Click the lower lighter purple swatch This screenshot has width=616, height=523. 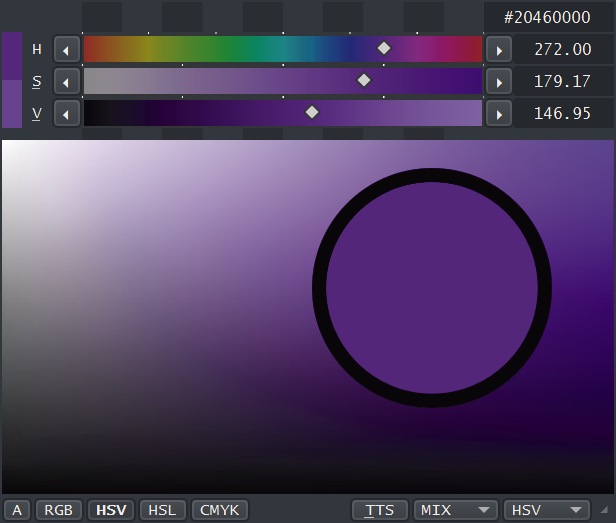(12, 104)
